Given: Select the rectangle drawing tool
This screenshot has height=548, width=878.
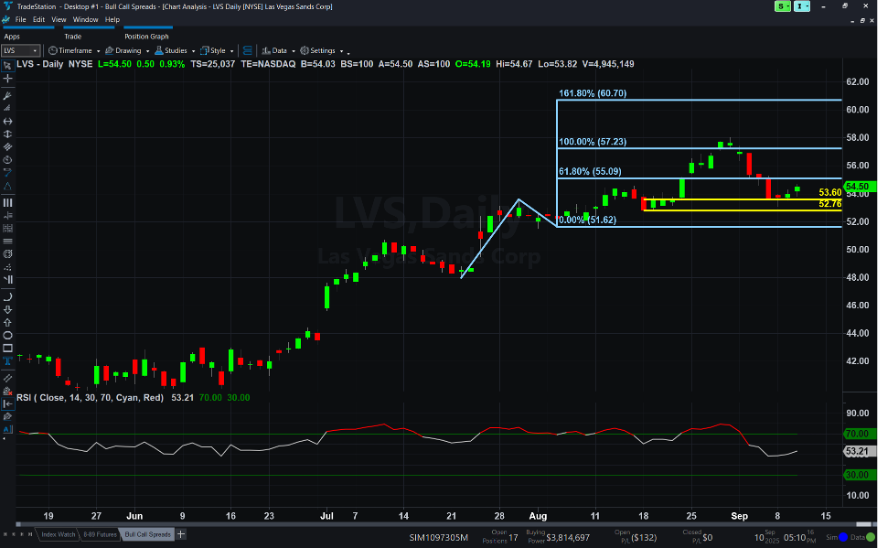Looking at the screenshot, I should [8, 348].
